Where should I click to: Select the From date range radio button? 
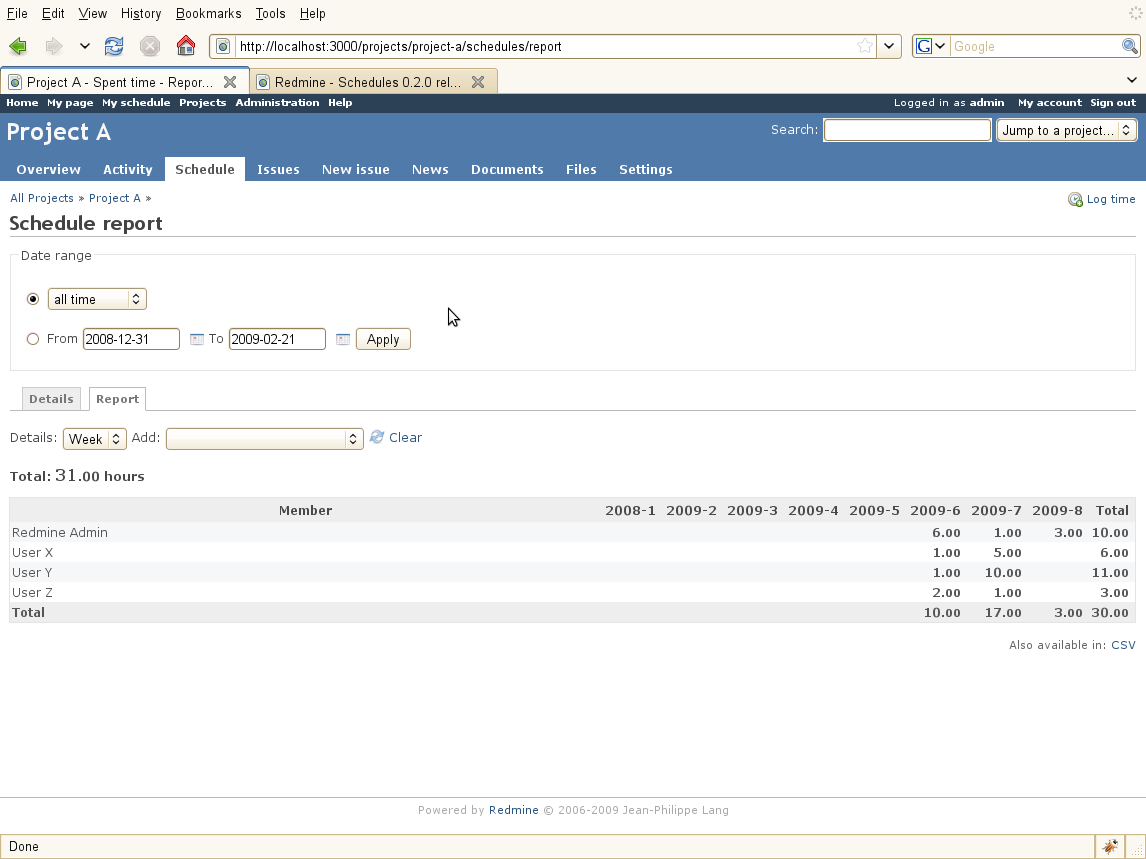[33, 339]
